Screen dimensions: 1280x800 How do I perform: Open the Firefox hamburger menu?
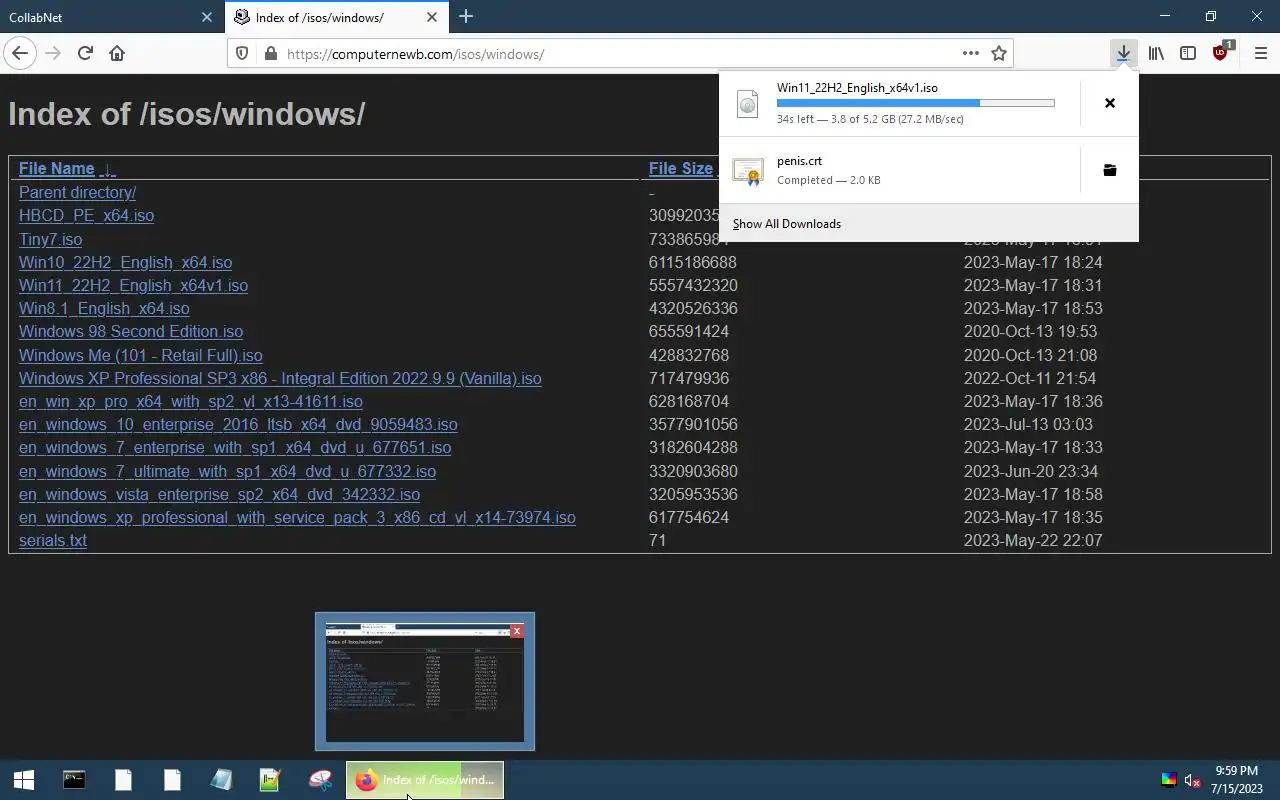(x=1260, y=53)
